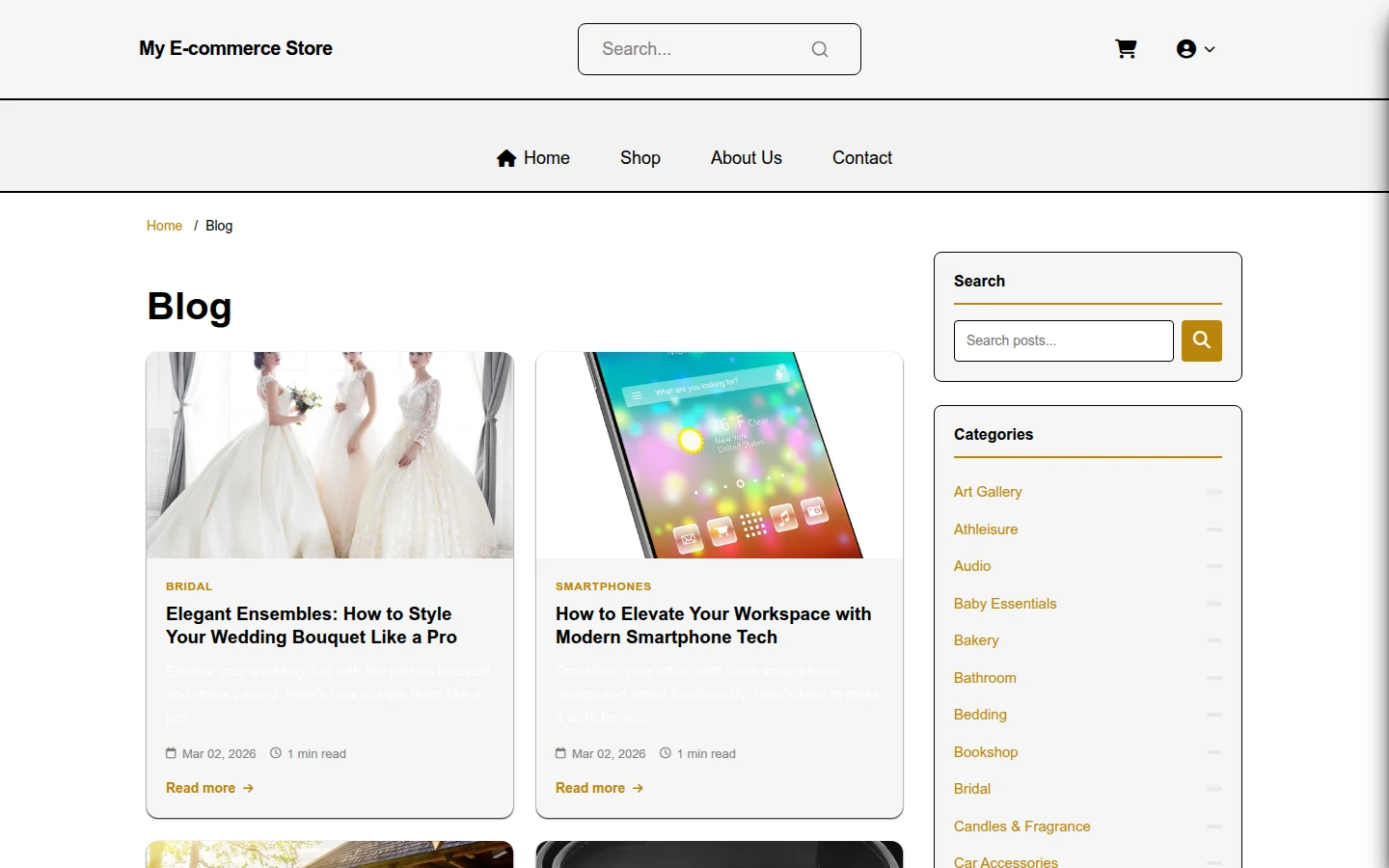Viewport: 1389px width, 868px height.
Task: Open the Contact page
Action: [x=862, y=158]
